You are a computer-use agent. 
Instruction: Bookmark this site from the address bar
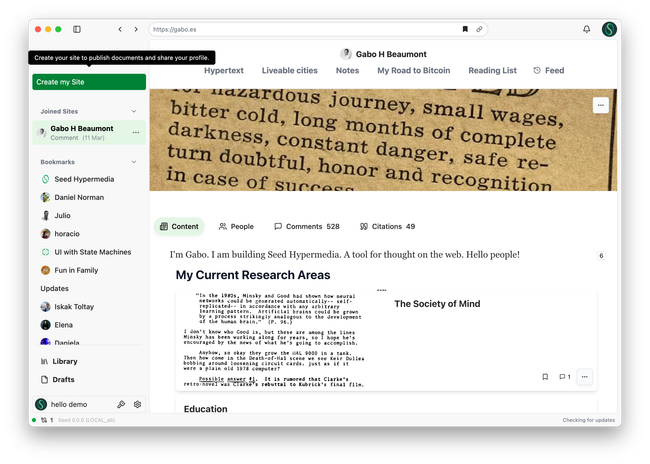click(x=464, y=29)
